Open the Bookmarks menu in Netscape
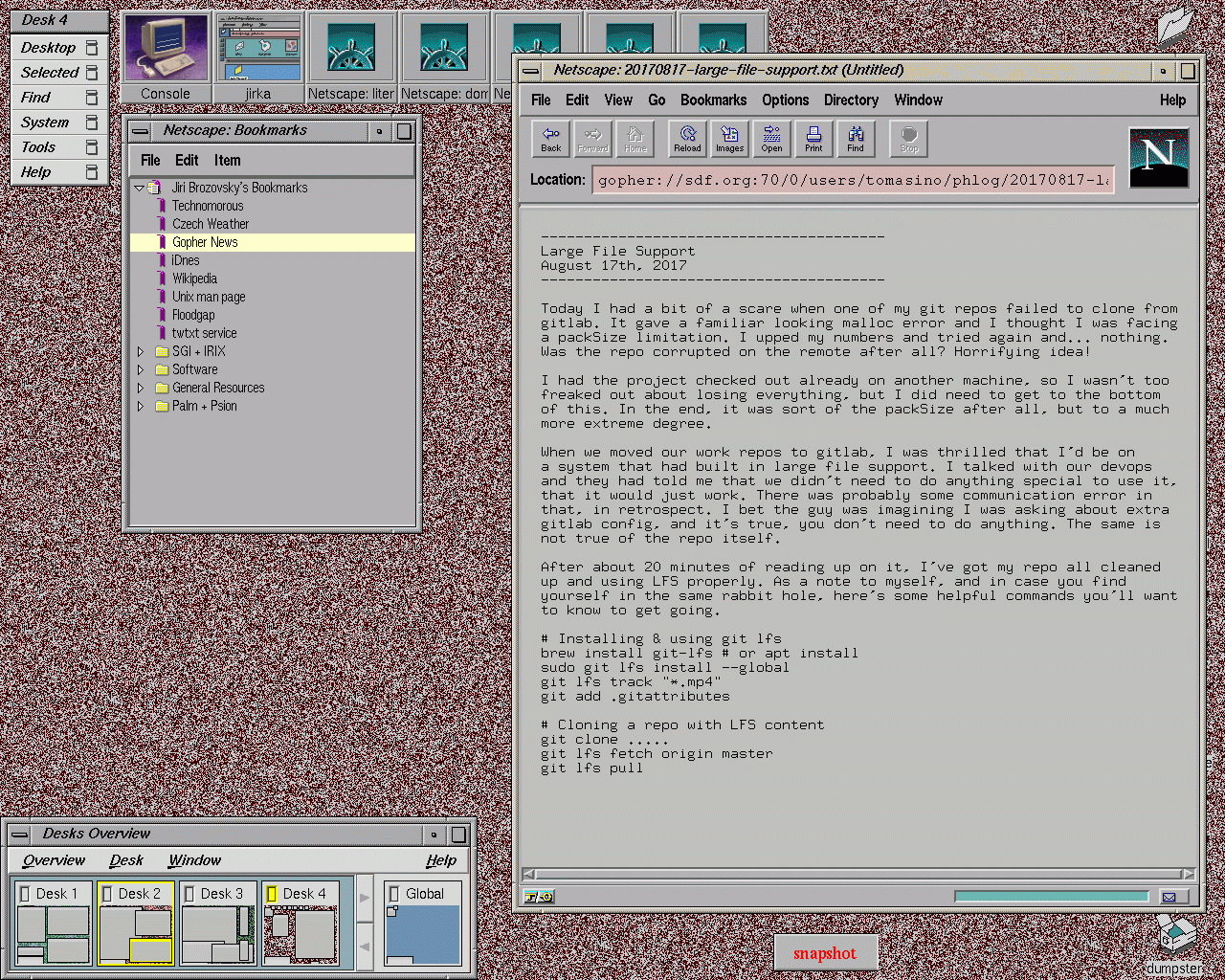 coord(713,100)
